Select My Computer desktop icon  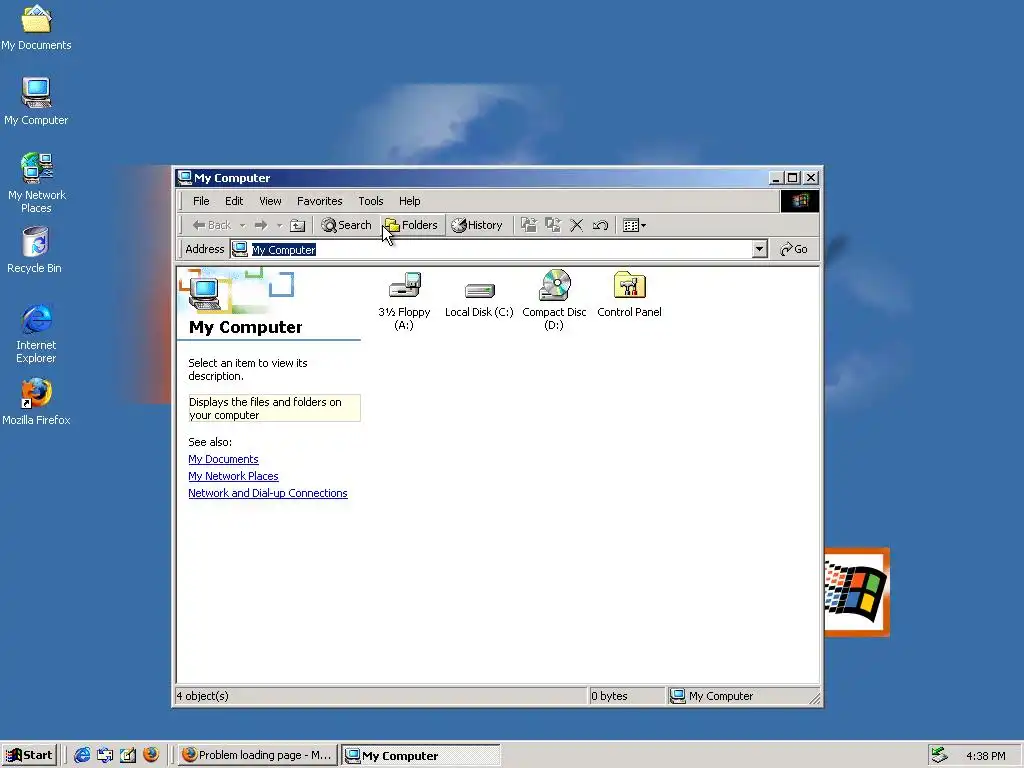click(36, 102)
